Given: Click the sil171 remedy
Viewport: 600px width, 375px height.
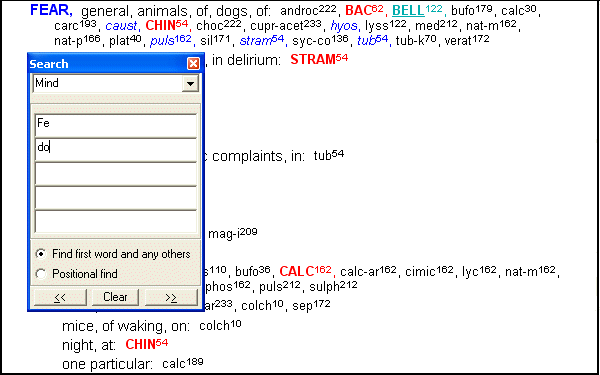Looking at the screenshot, I should click(x=216, y=40).
